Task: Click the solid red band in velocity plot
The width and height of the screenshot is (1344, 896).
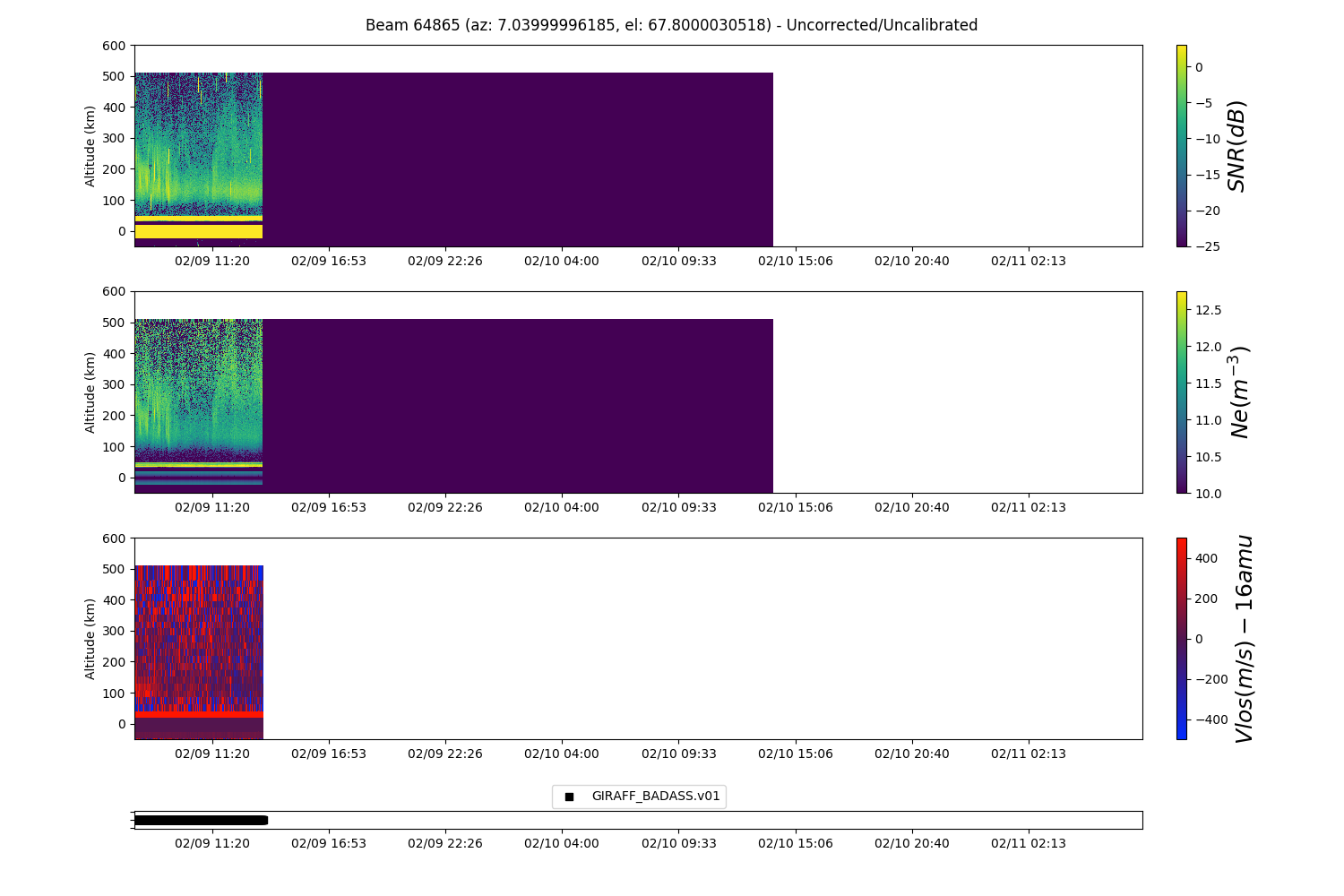Action: pos(198,714)
